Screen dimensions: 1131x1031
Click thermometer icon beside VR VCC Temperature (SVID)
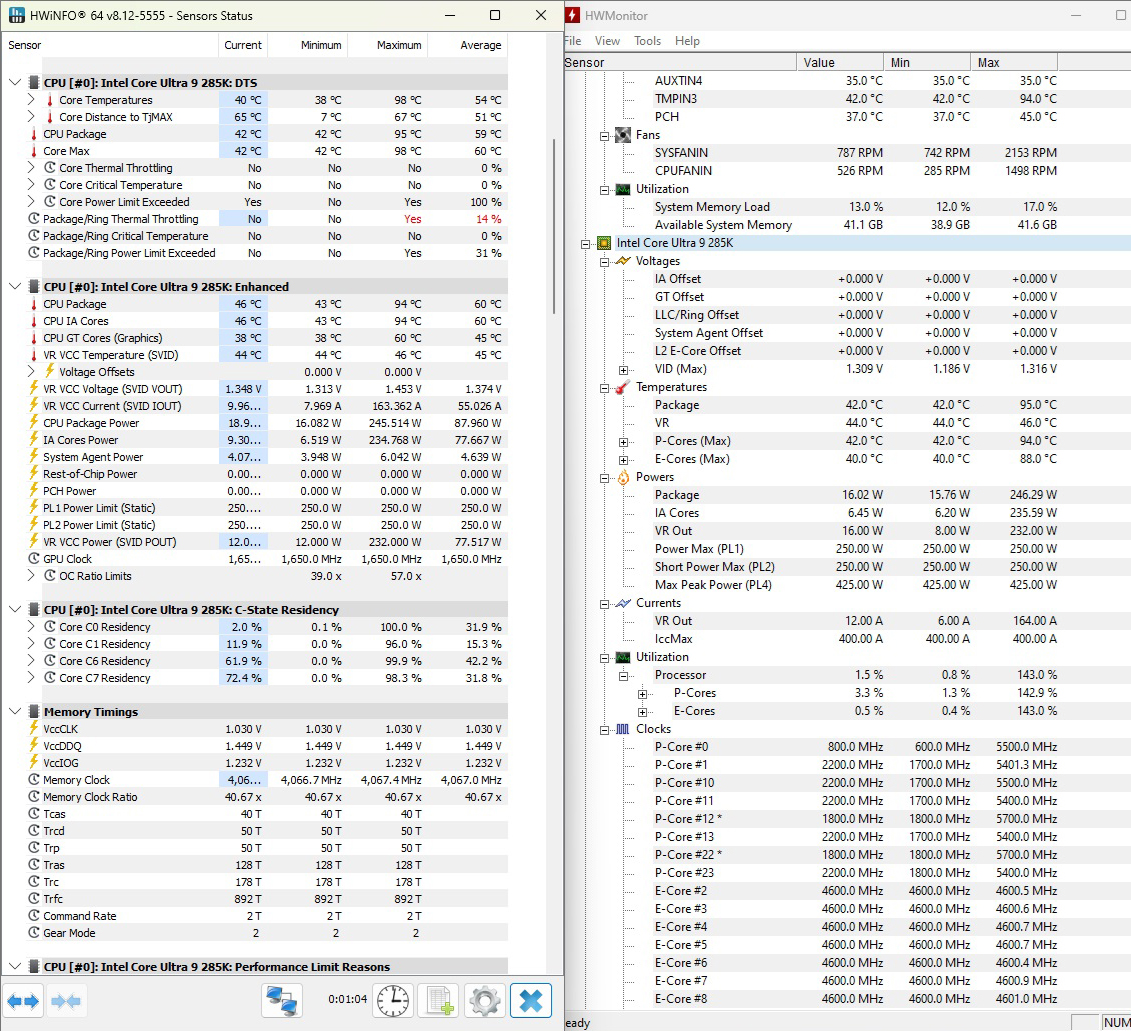coord(33,355)
